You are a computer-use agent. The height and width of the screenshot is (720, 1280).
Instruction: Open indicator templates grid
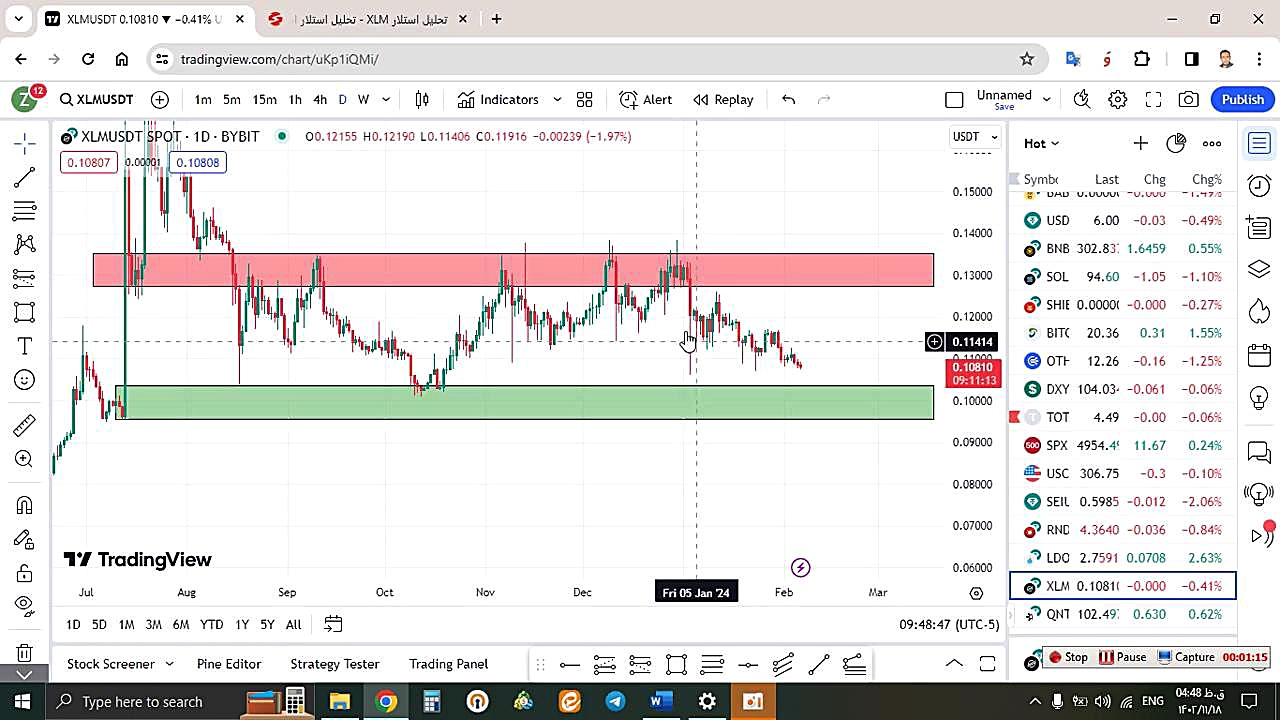(584, 99)
